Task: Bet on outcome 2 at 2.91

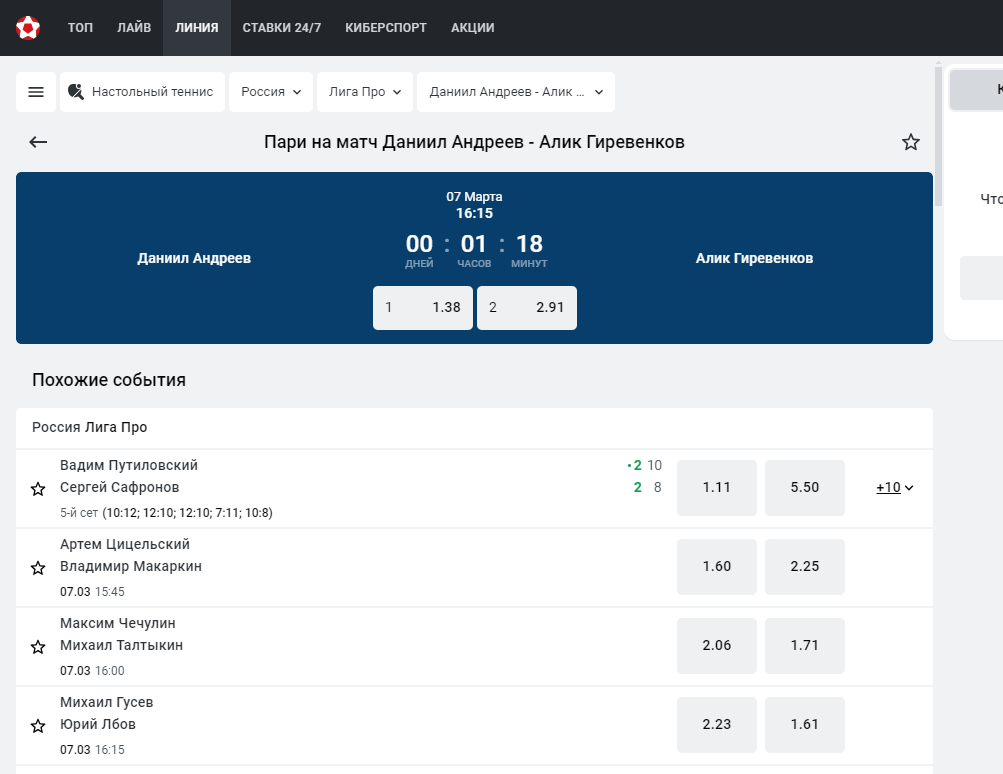Action: (527, 308)
